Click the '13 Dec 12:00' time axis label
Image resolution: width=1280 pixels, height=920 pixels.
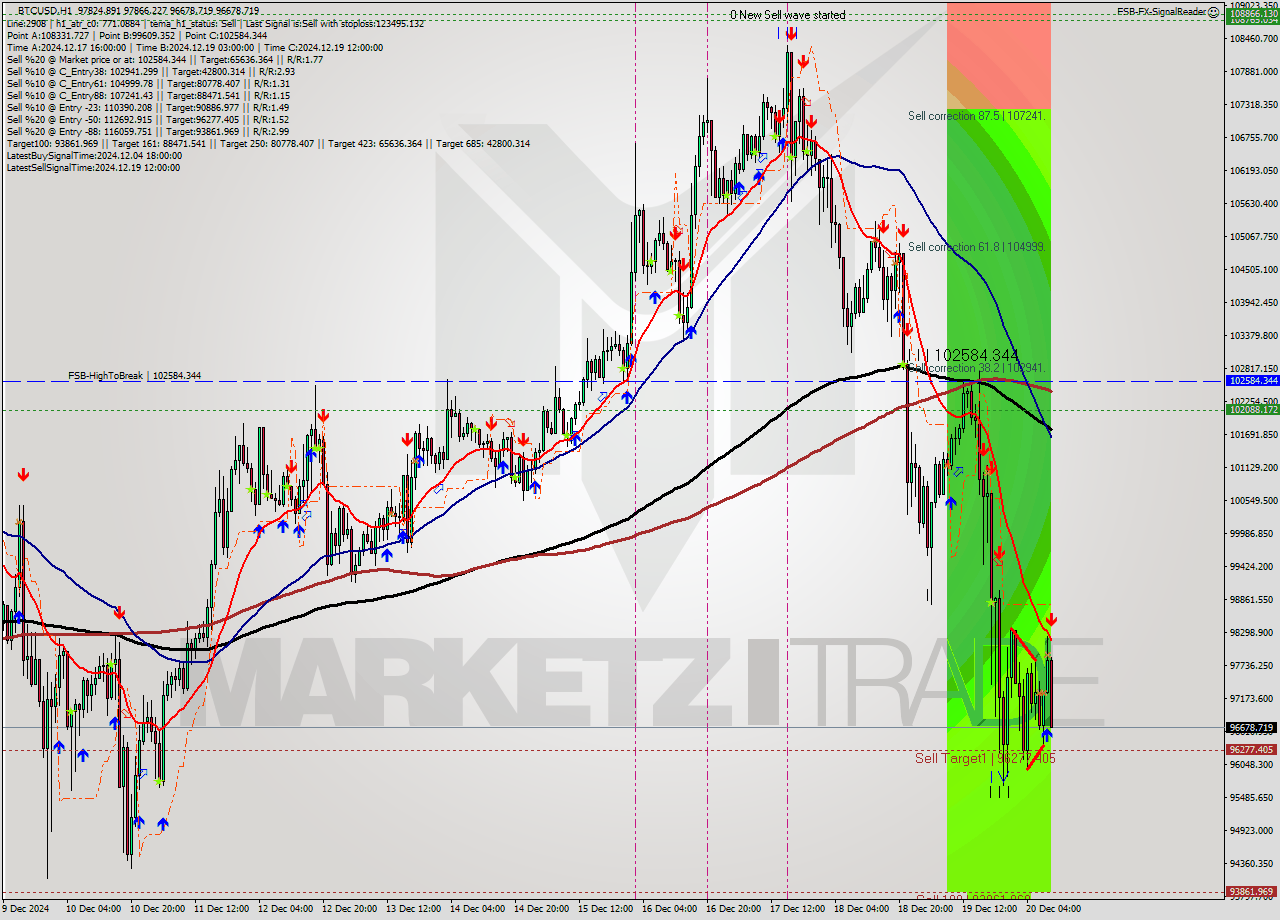click(x=415, y=909)
